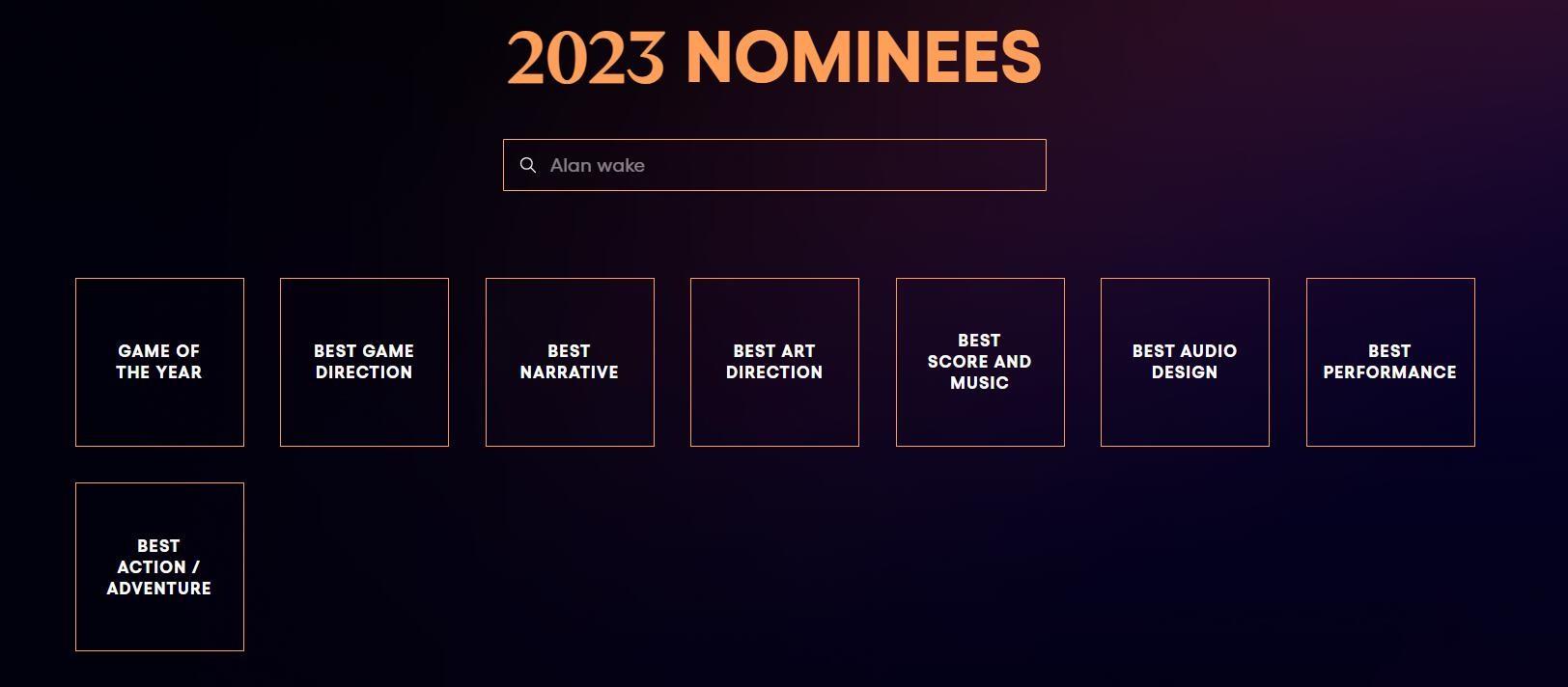The image size is (1568, 687).
Task: Click the 'Game of the Year' label text
Action: click(159, 362)
